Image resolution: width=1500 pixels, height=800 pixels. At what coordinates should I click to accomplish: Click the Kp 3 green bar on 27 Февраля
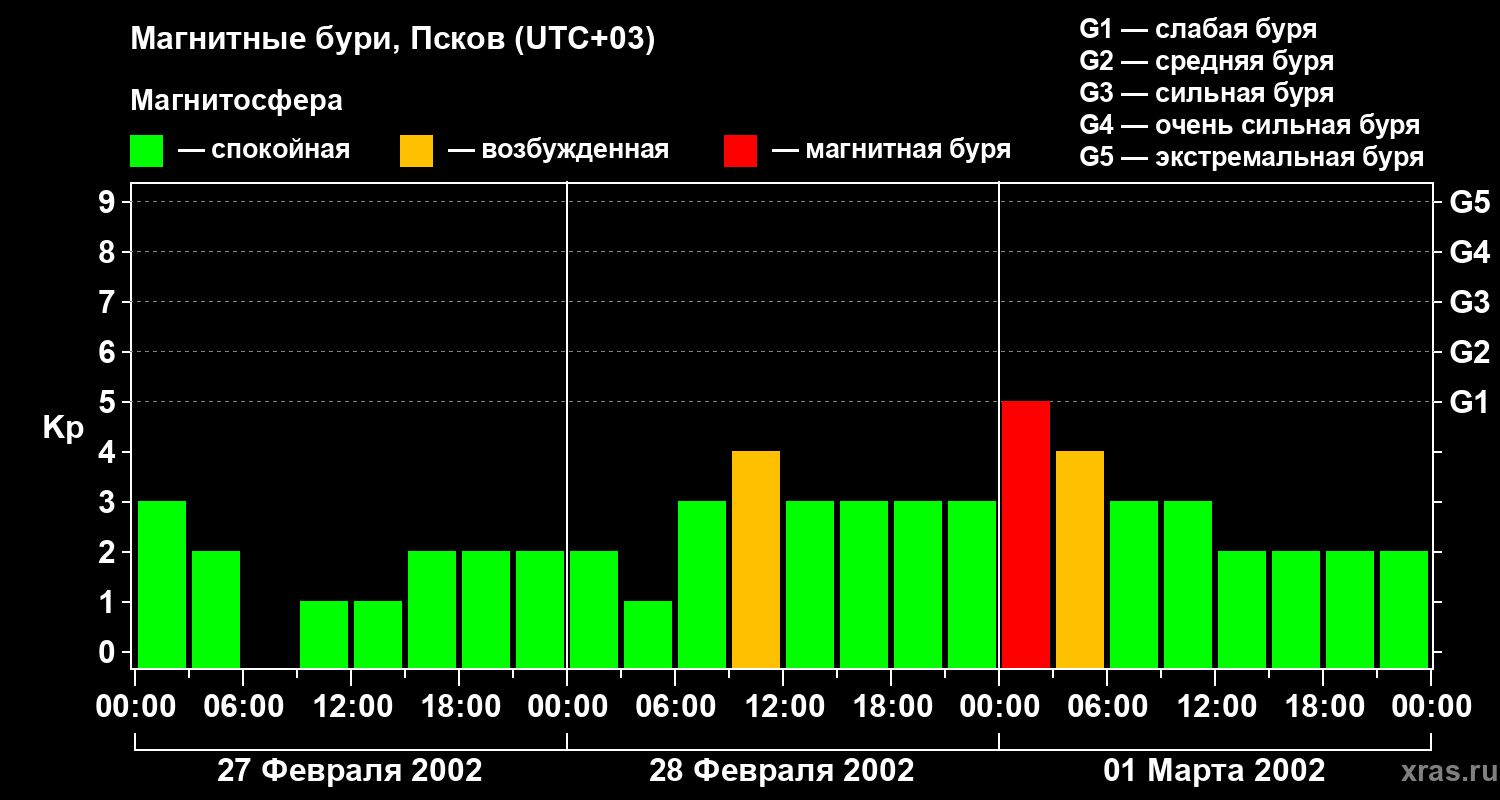(x=162, y=584)
